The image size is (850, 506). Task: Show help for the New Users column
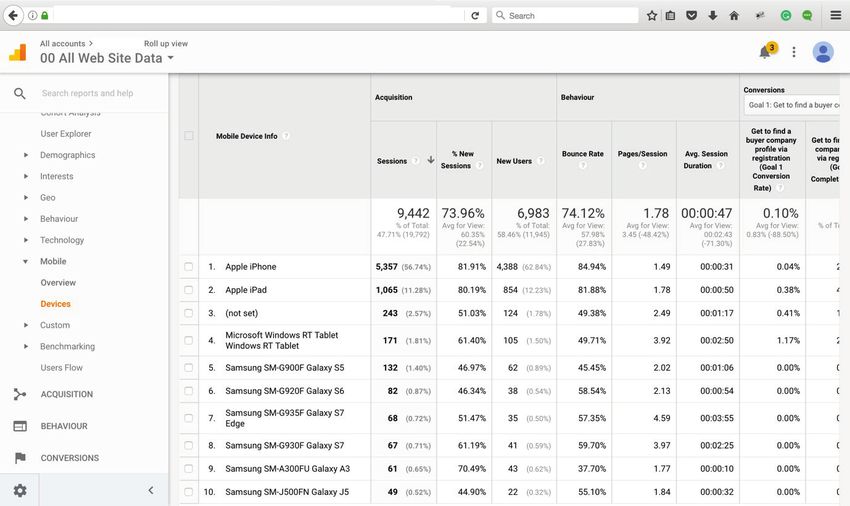[x=540, y=161]
